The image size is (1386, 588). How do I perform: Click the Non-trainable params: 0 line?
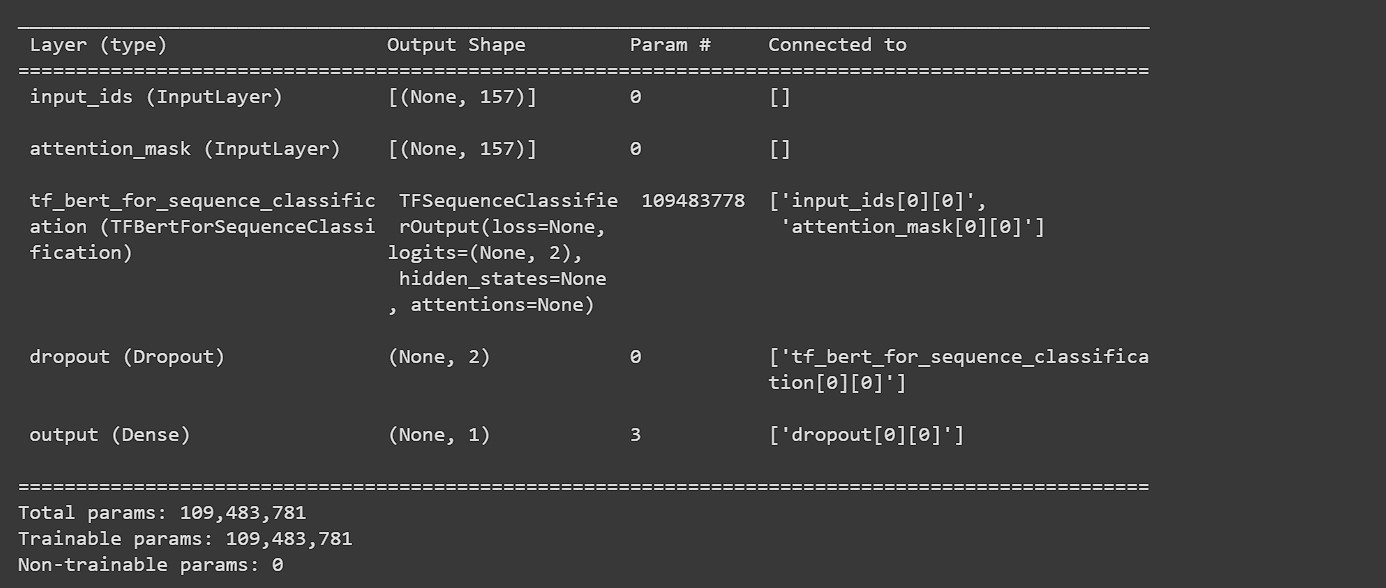[x=150, y=565]
